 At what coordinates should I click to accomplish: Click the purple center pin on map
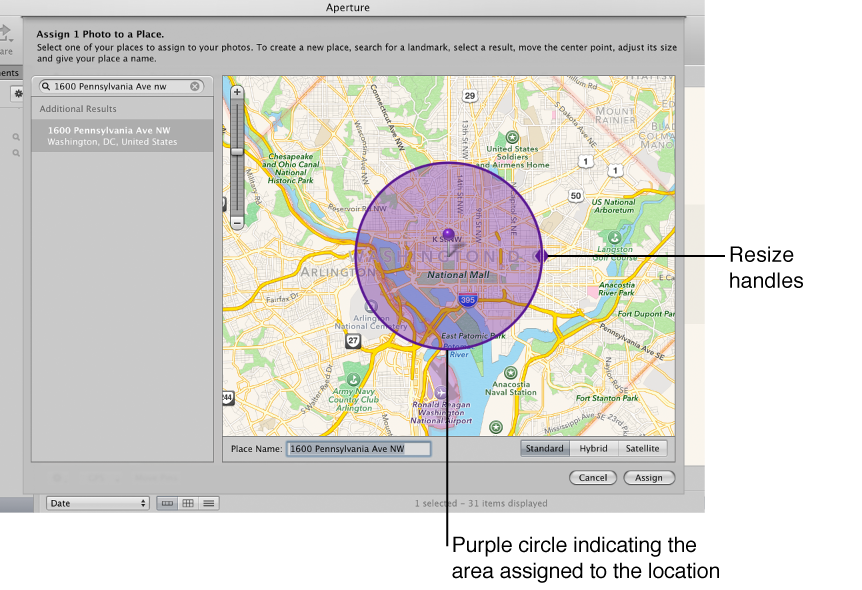click(448, 234)
